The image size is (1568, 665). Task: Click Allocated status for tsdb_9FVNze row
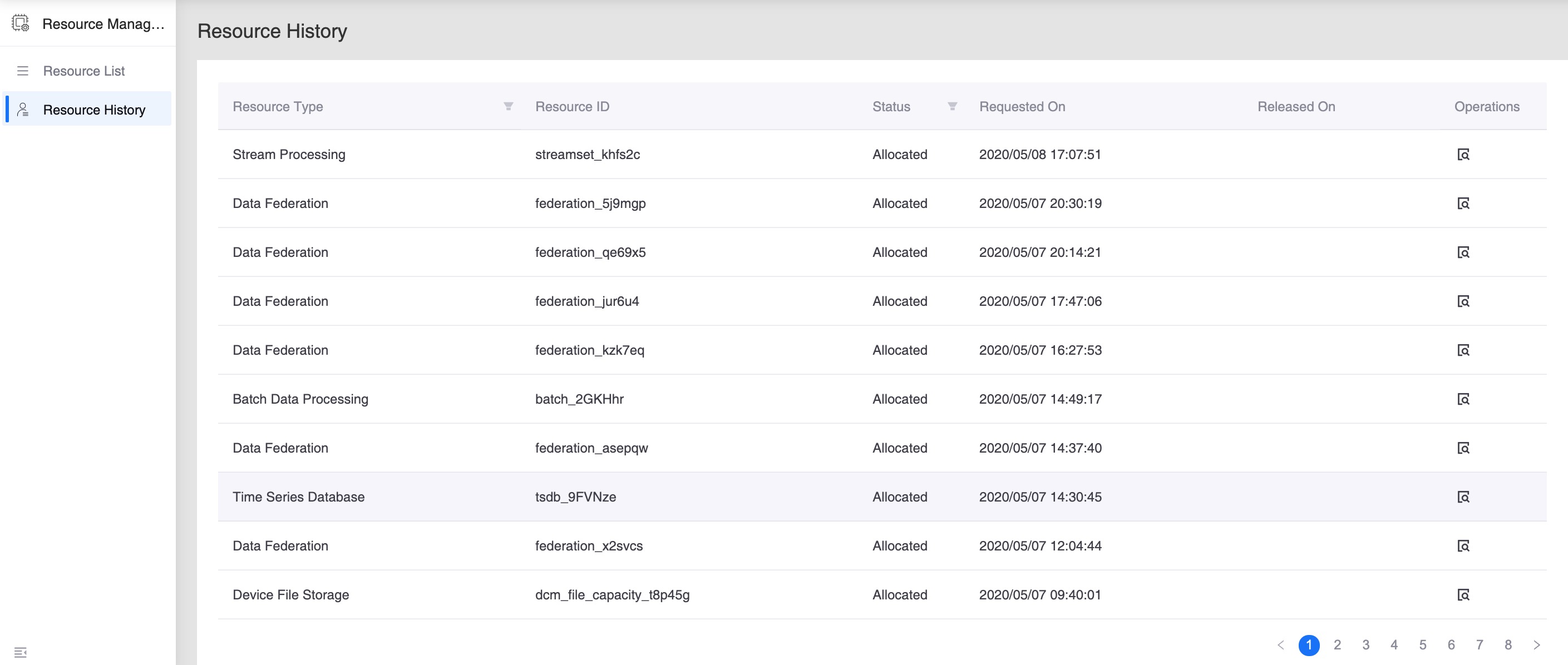[x=900, y=497]
